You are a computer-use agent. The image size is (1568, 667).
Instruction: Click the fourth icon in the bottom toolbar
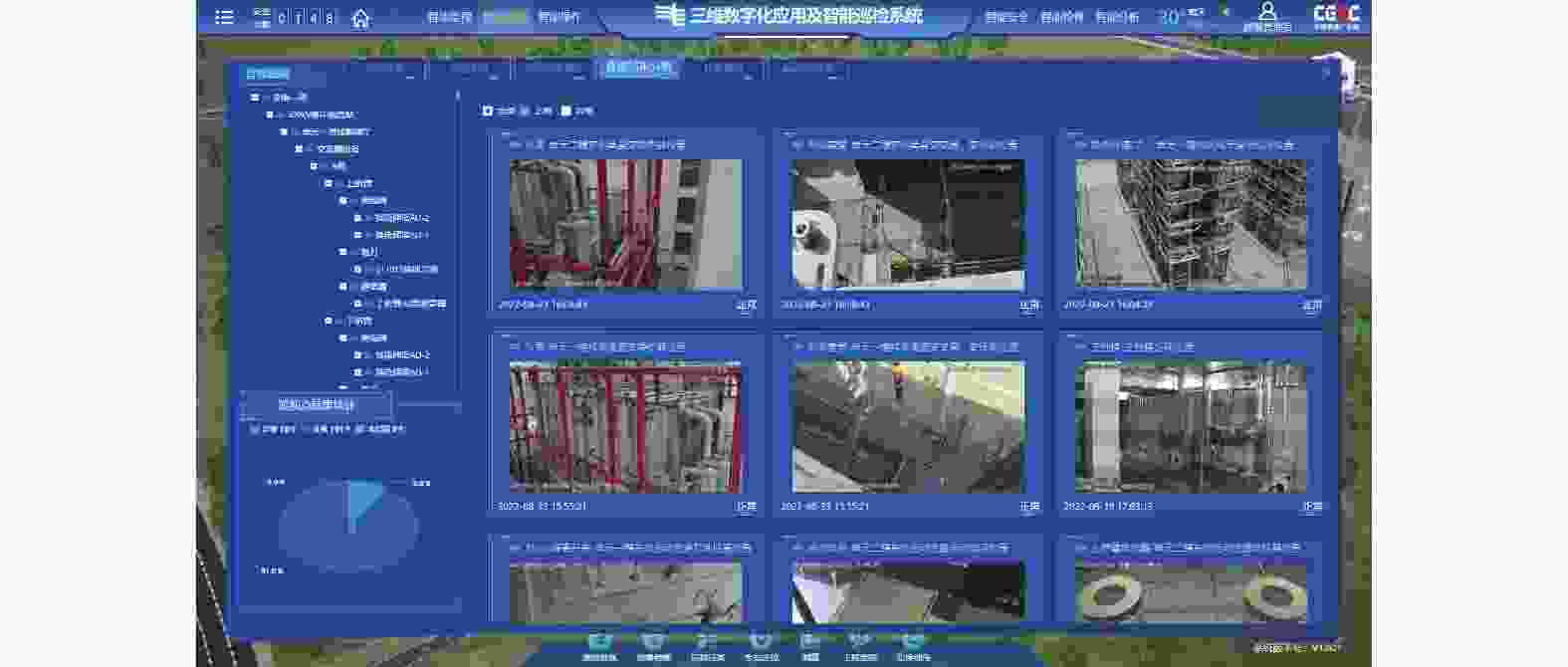pyautogui.click(x=761, y=642)
